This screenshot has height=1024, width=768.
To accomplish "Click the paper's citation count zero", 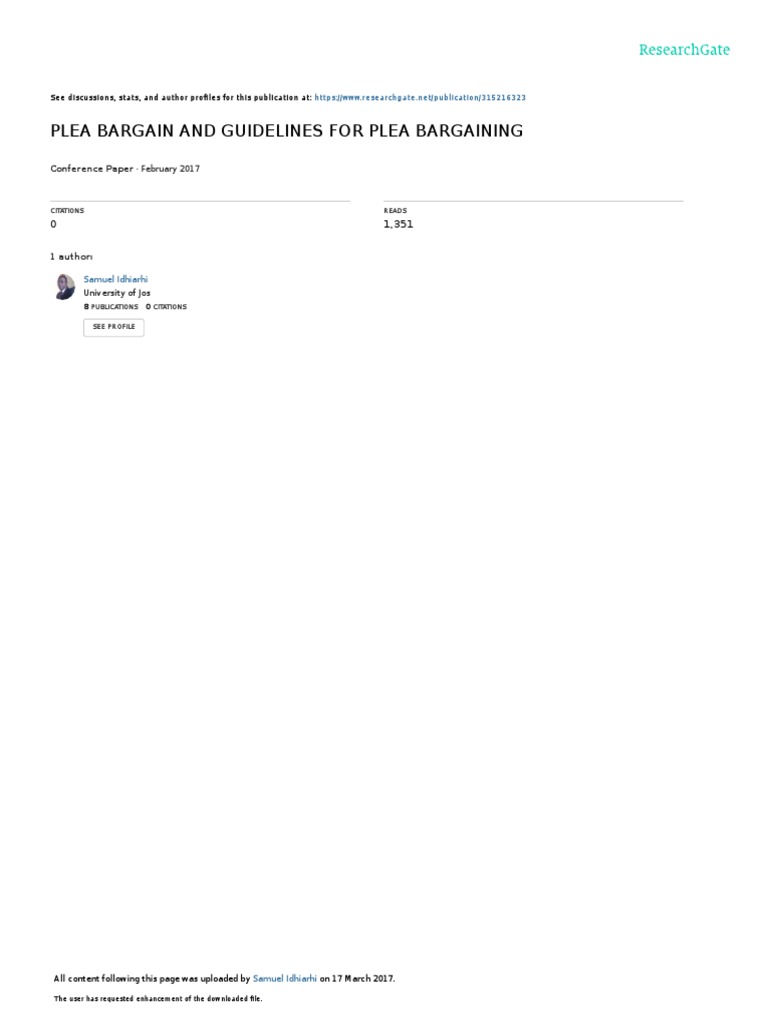I will 54,224.
